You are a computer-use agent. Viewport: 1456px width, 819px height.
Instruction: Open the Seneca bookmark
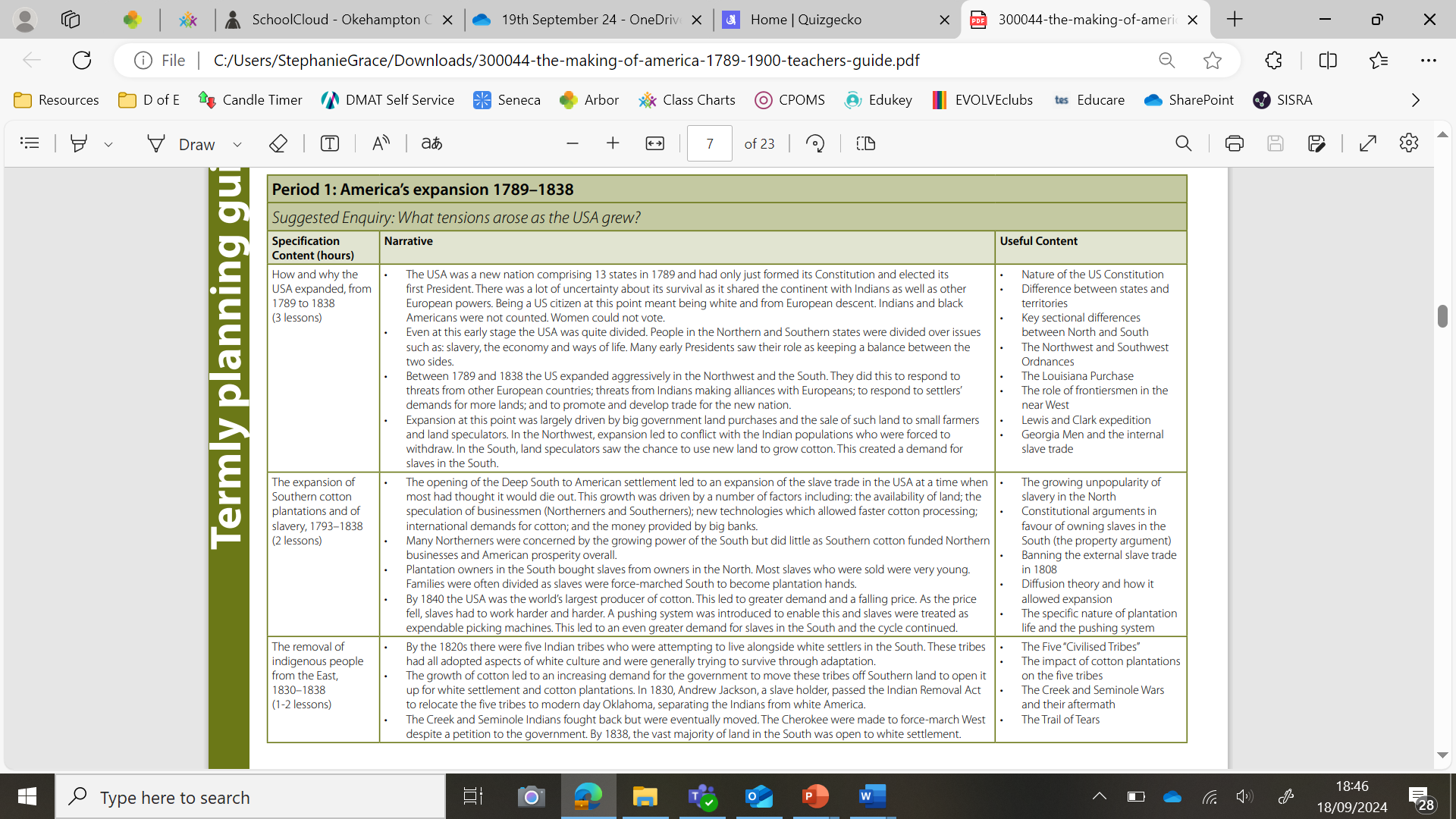tap(507, 100)
